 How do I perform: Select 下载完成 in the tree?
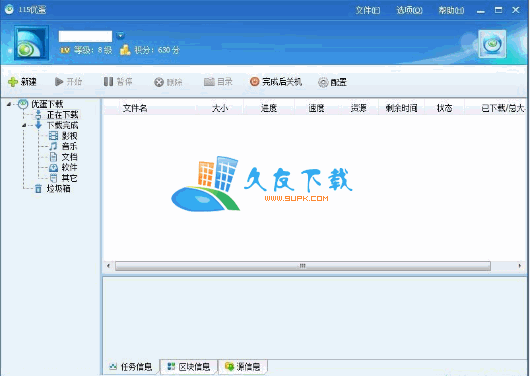(x=62, y=125)
